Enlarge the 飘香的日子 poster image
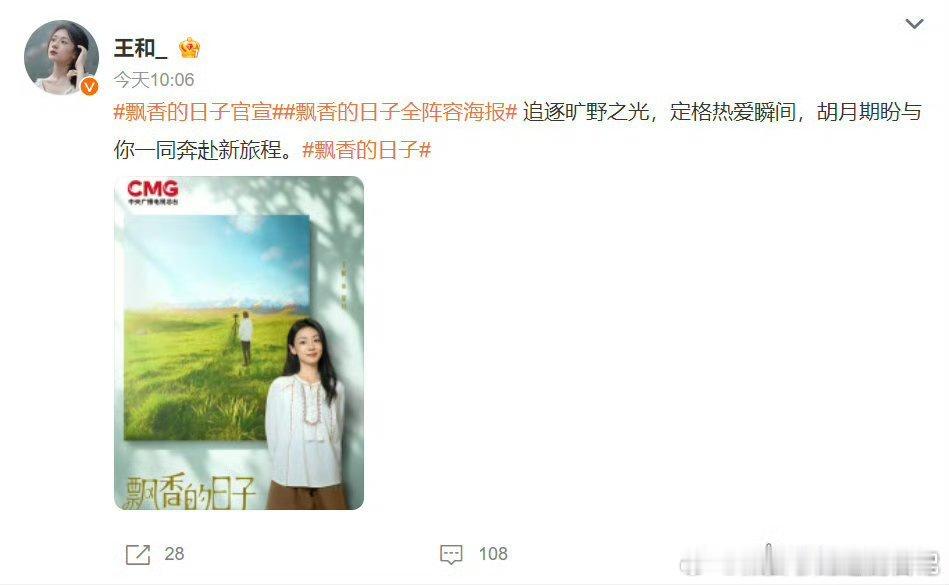 239,343
